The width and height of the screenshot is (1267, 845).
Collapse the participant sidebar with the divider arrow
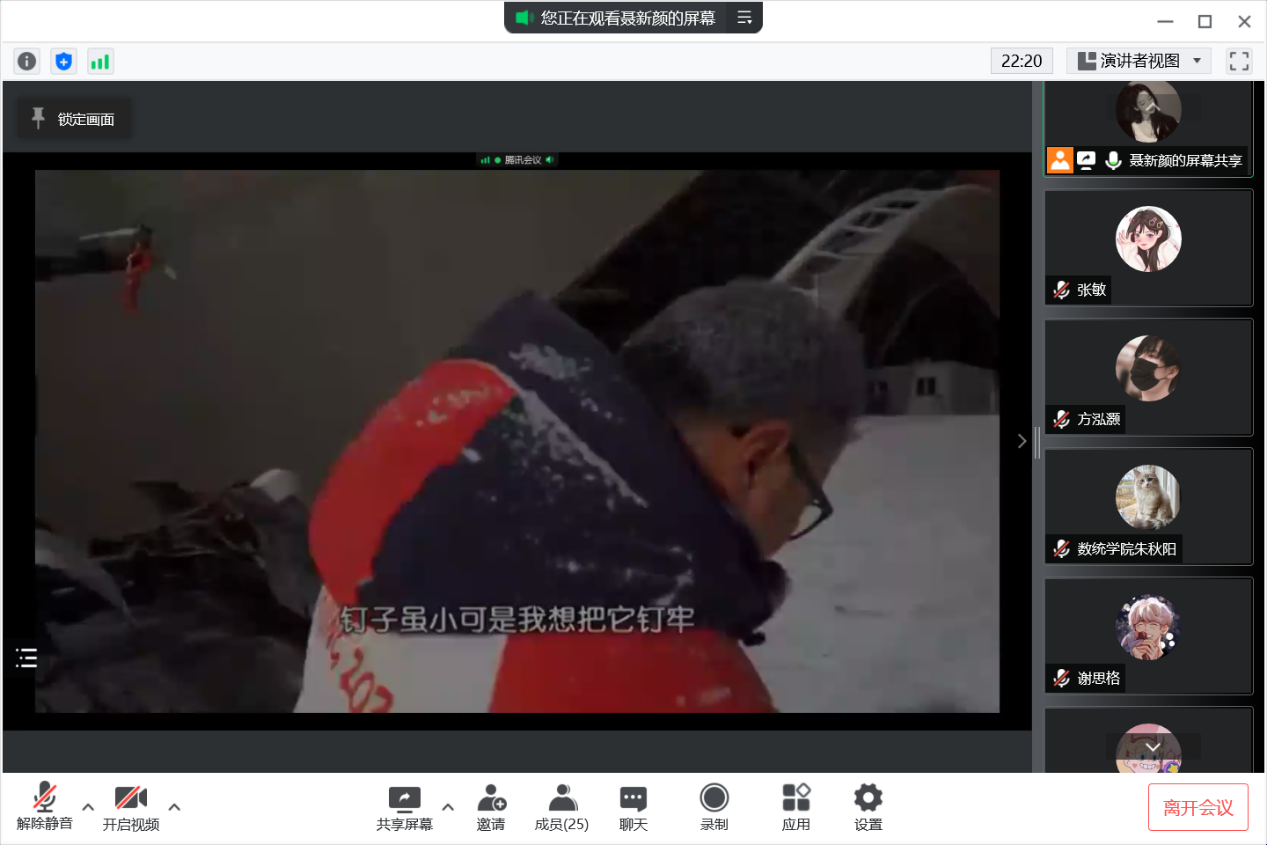(1021, 441)
